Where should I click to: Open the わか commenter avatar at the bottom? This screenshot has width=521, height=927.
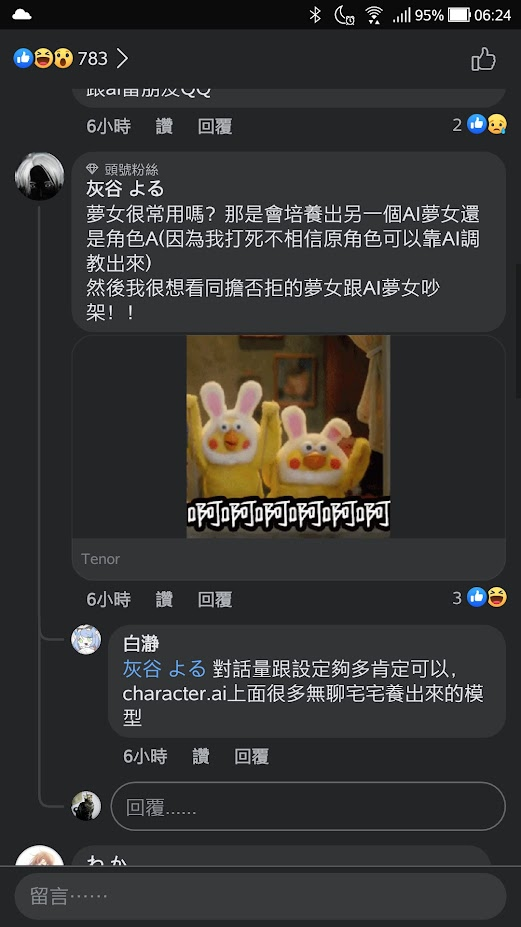[39, 855]
